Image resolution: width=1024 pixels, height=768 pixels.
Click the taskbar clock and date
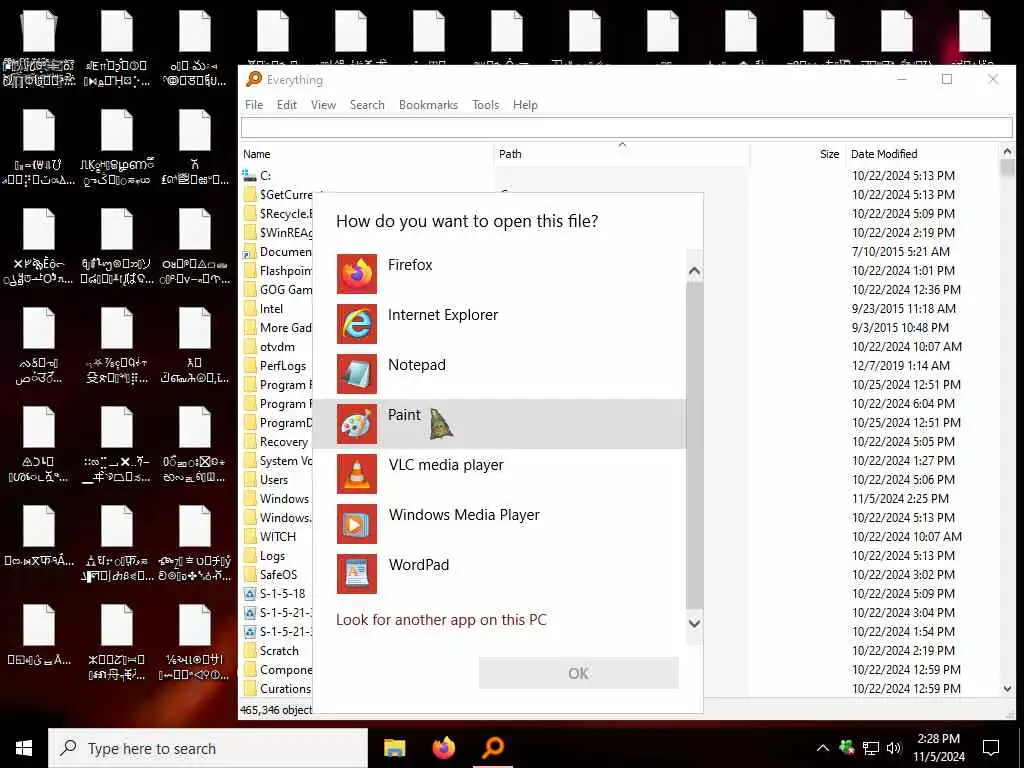pos(938,748)
